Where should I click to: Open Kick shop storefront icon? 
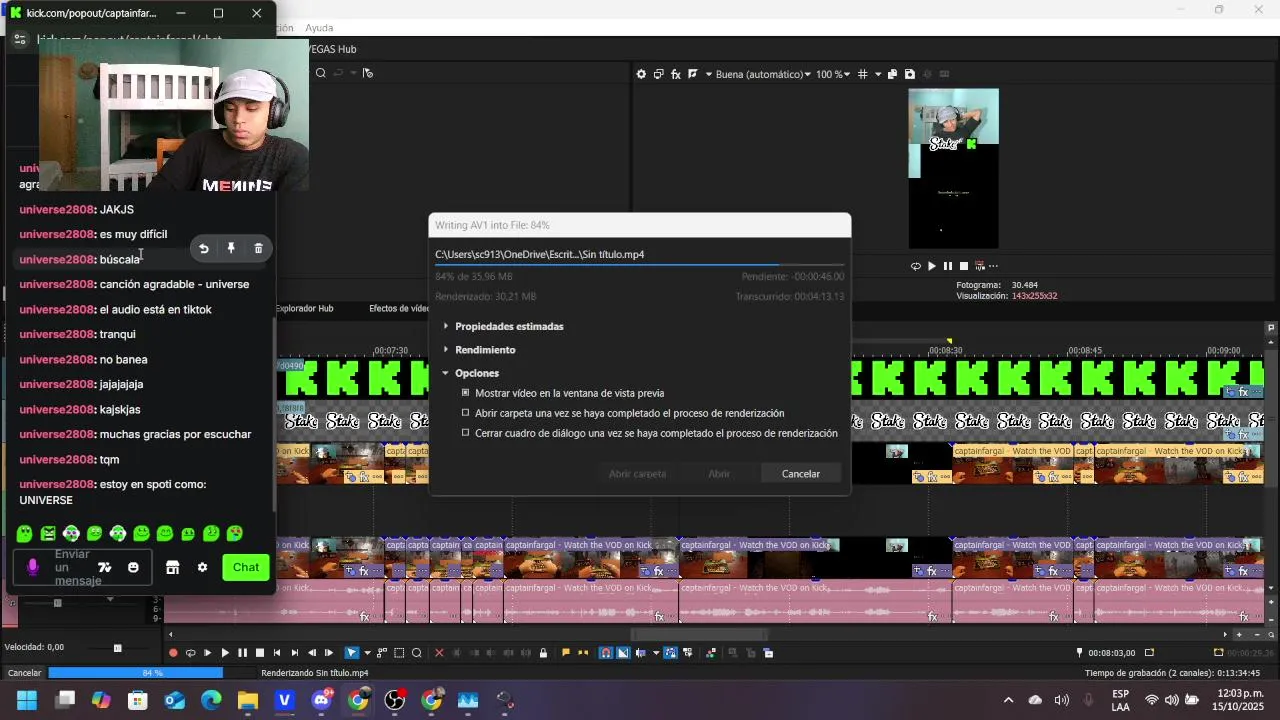[172, 567]
